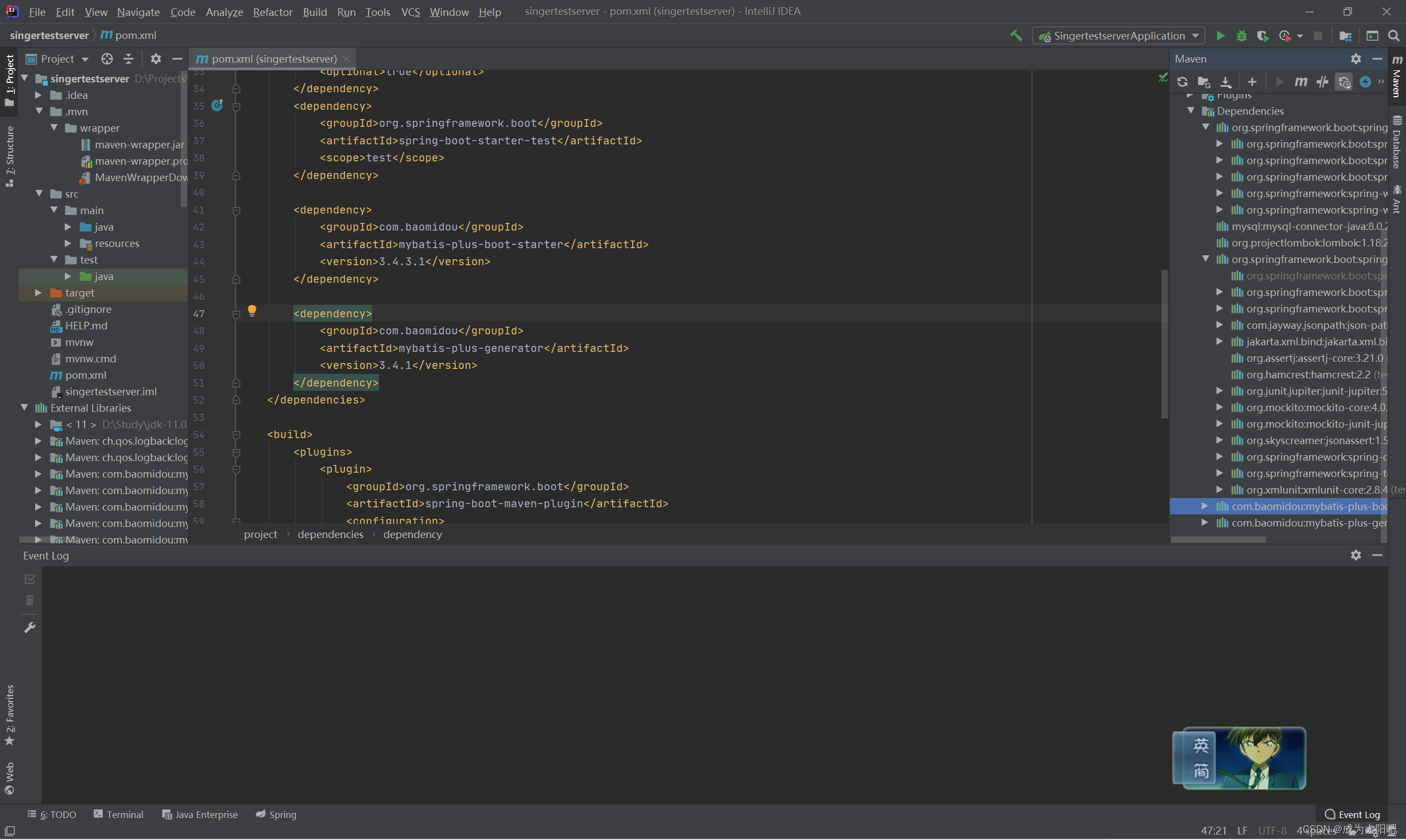Screen dimensions: 1406x840
Task: Build project with hammer icon
Action: pyautogui.click(x=1016, y=36)
